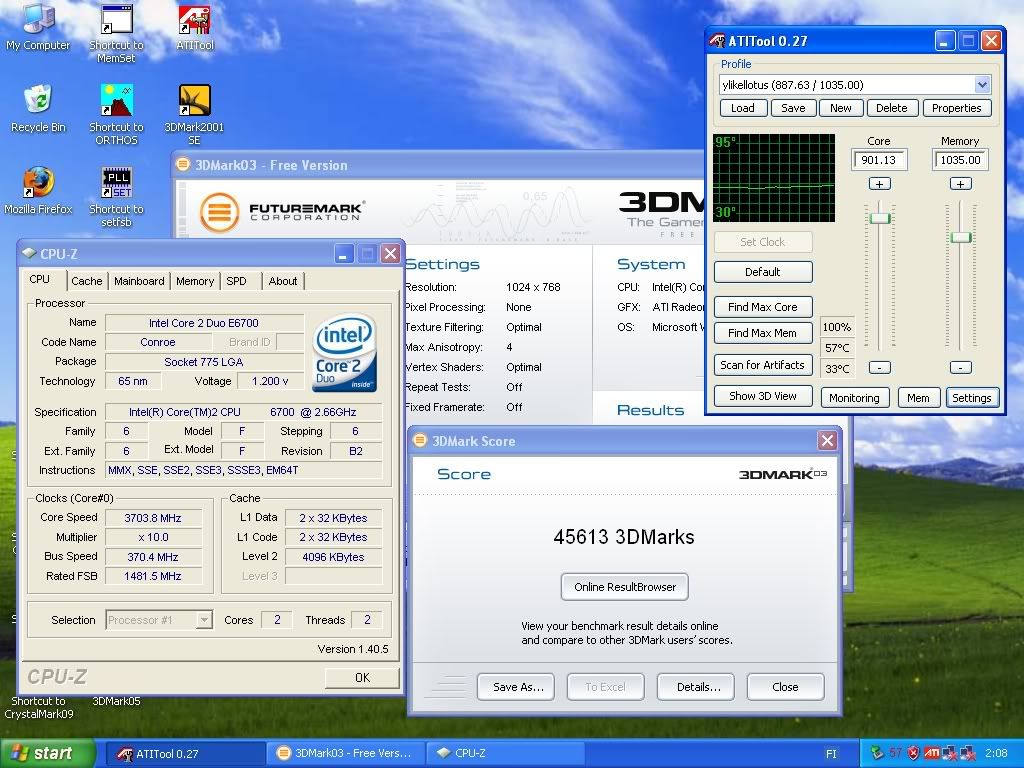Open Online ResultBrowser
This screenshot has width=1024, height=768.
(x=625, y=587)
